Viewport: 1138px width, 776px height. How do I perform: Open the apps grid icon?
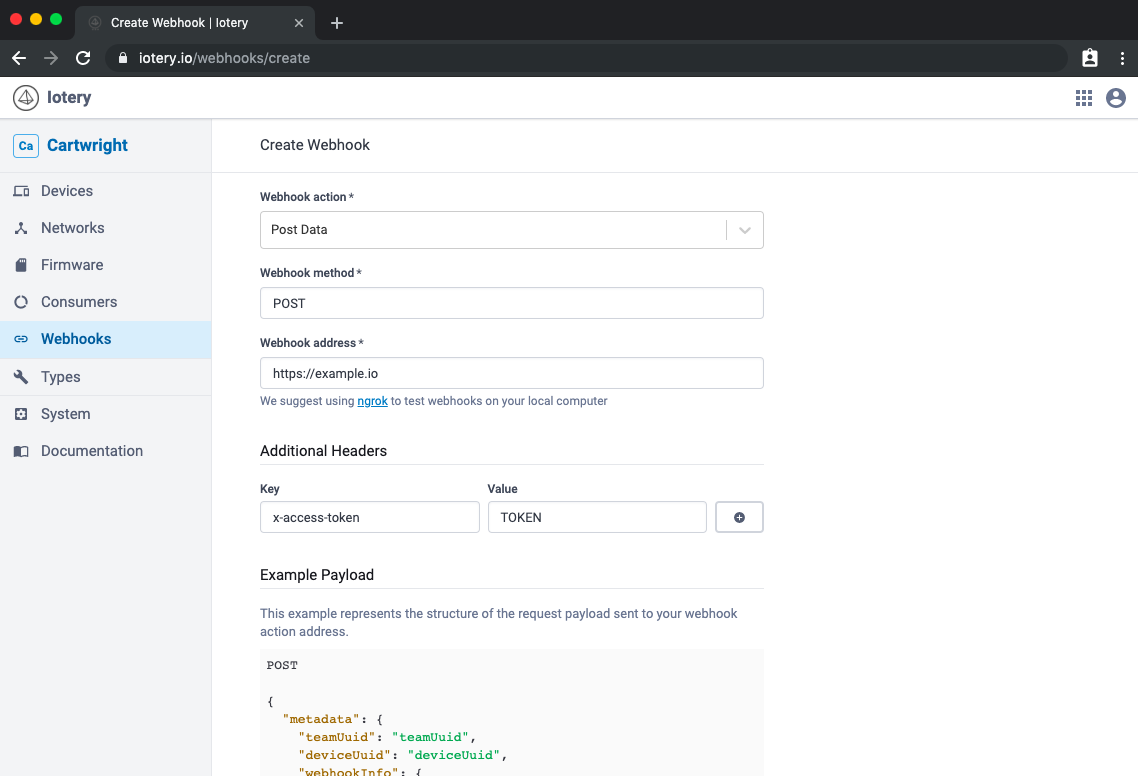[1084, 98]
